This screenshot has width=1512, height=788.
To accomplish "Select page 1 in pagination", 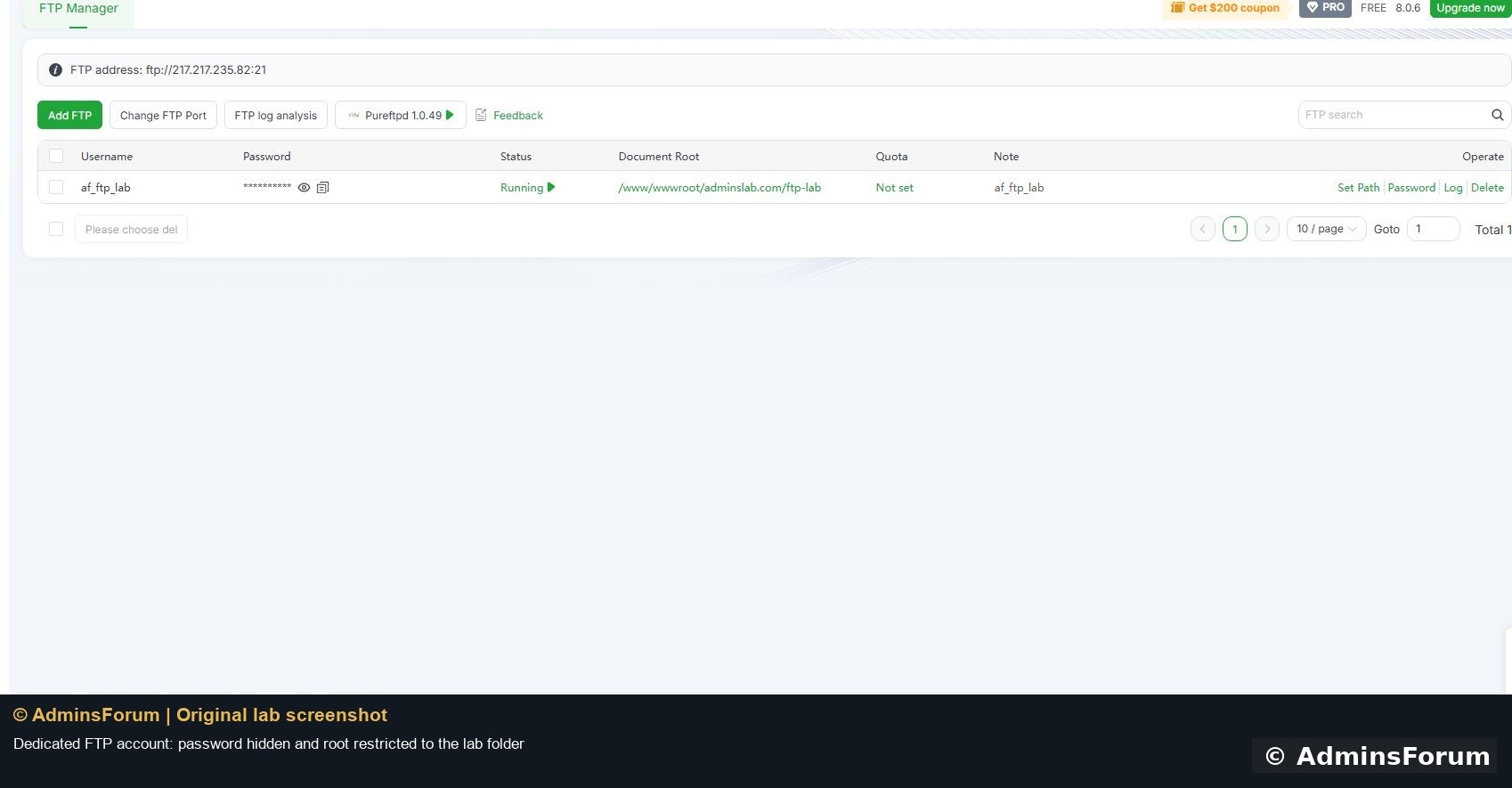I will click(1234, 229).
